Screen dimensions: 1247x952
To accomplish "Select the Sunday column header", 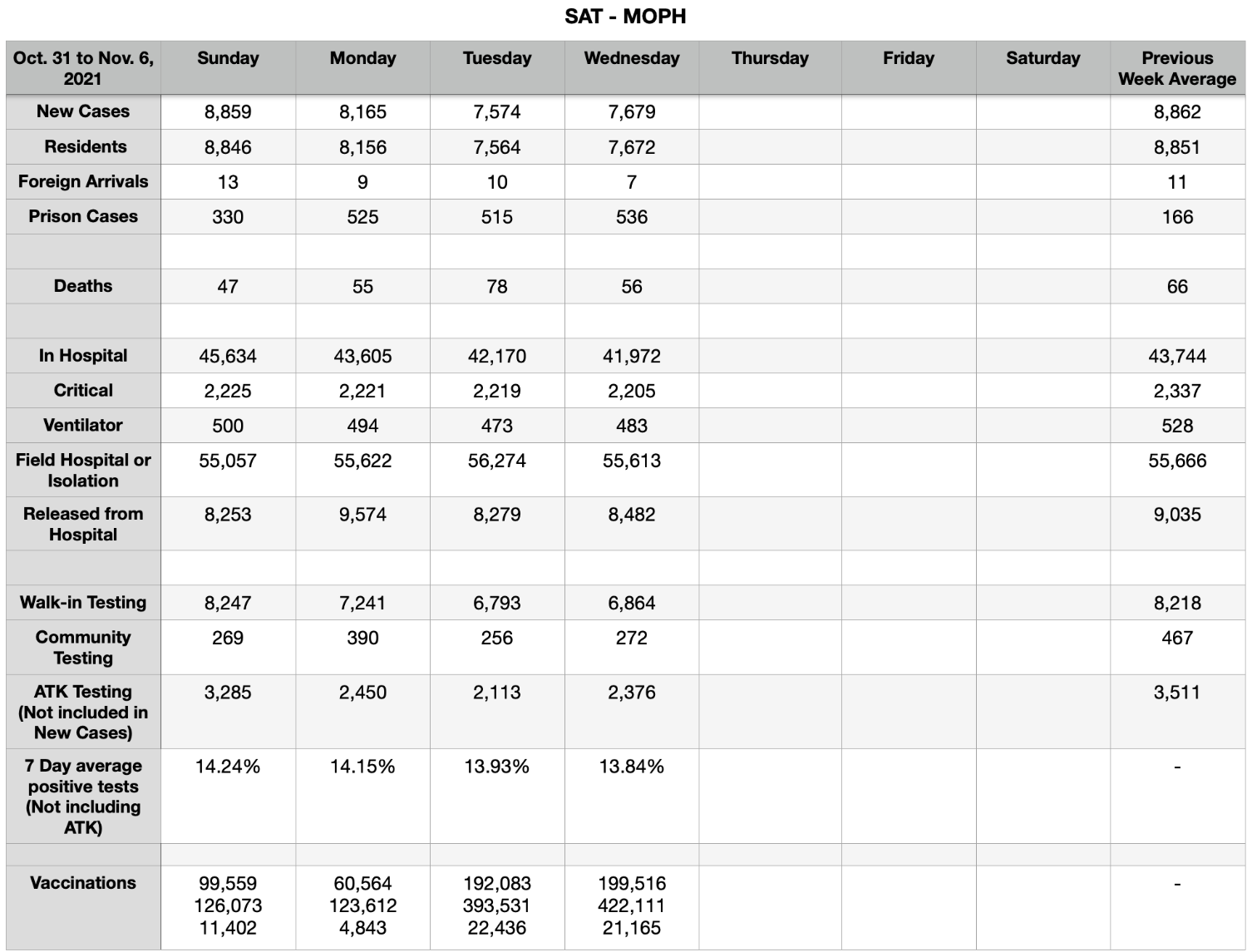I will [228, 58].
